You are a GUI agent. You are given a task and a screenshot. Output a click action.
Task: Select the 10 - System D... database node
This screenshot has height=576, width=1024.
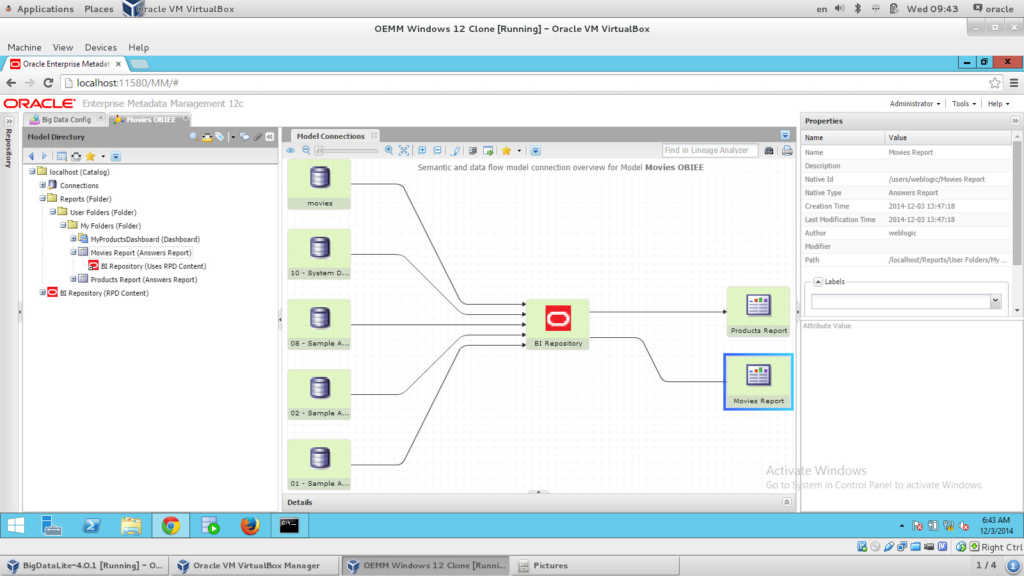pos(319,254)
